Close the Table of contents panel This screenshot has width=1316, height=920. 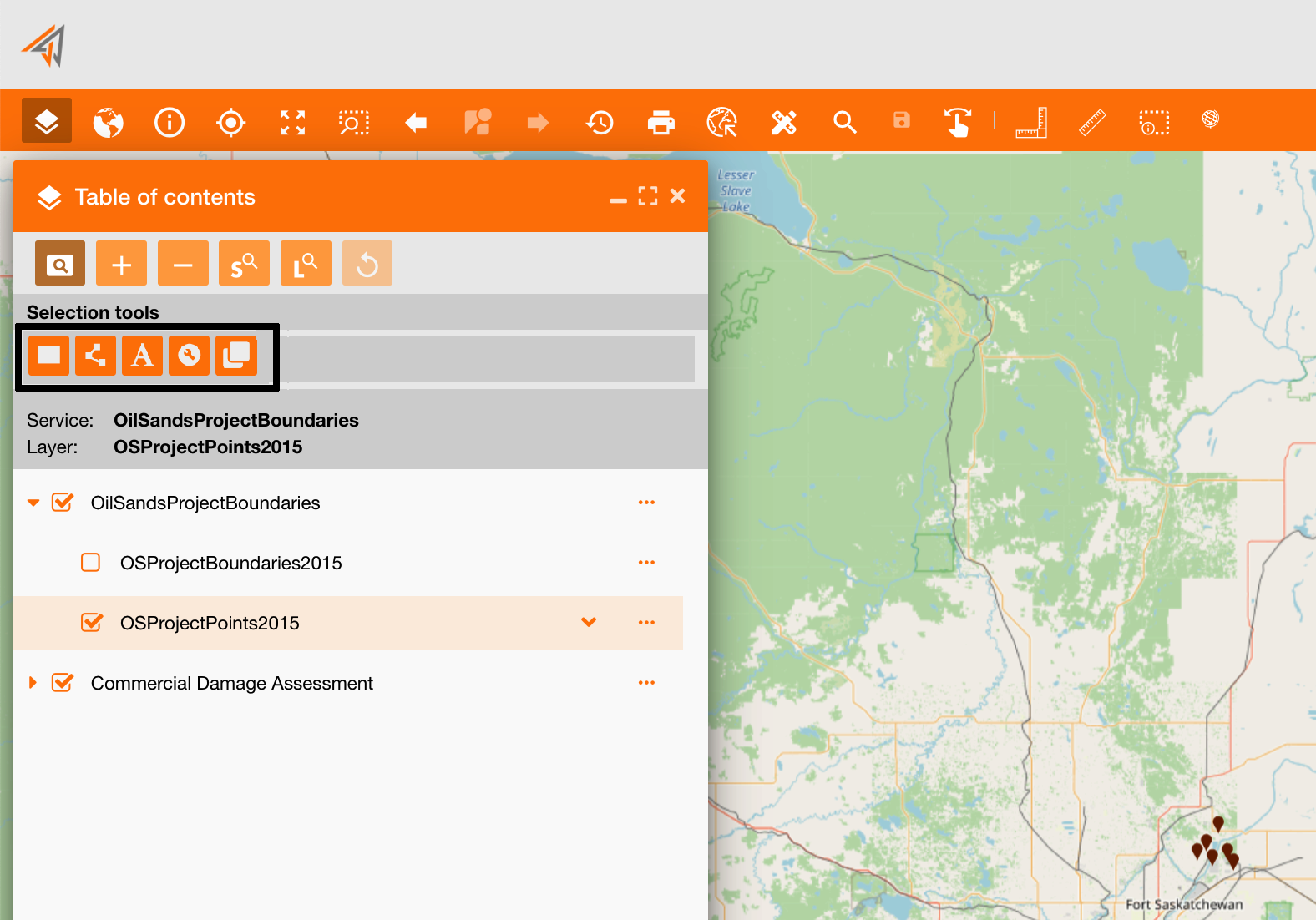[x=678, y=195]
